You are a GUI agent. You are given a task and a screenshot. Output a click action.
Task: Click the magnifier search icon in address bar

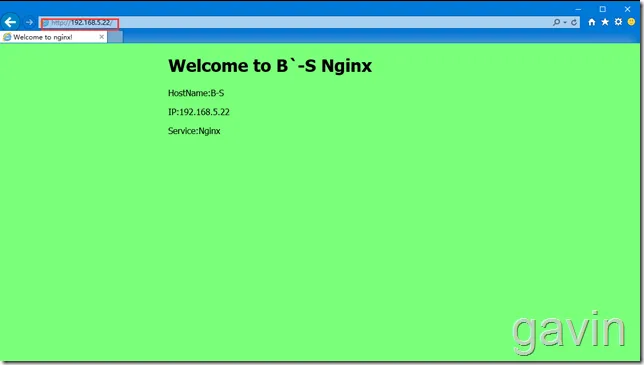click(x=556, y=22)
